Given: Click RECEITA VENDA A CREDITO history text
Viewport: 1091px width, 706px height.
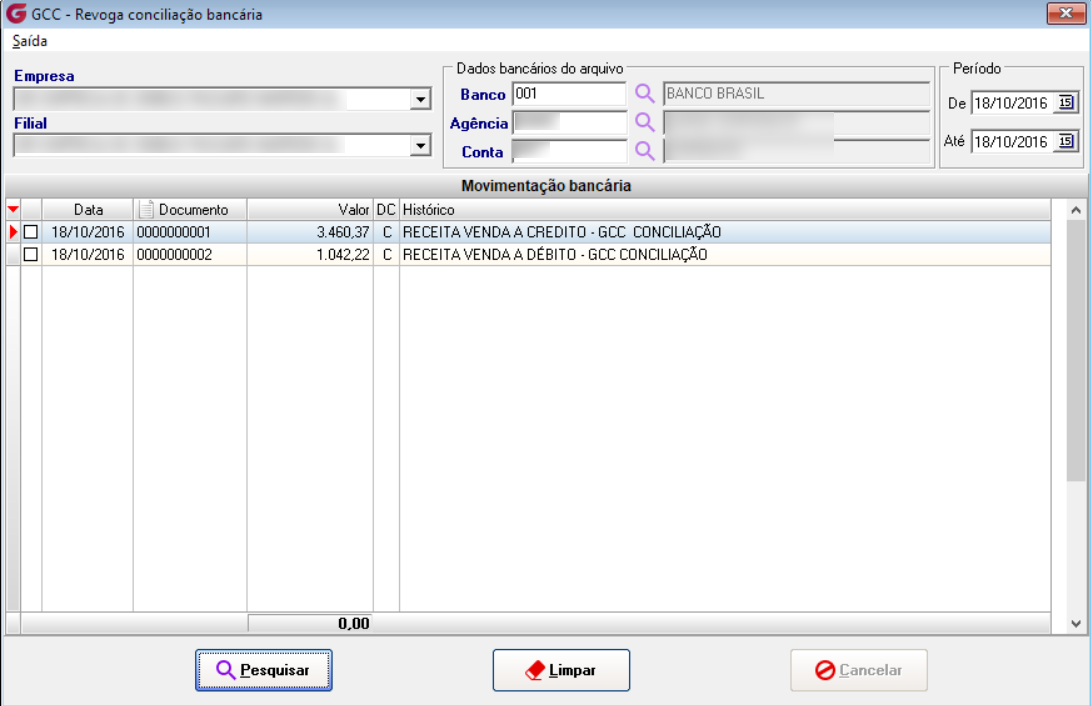Looking at the screenshot, I should [x=562, y=232].
